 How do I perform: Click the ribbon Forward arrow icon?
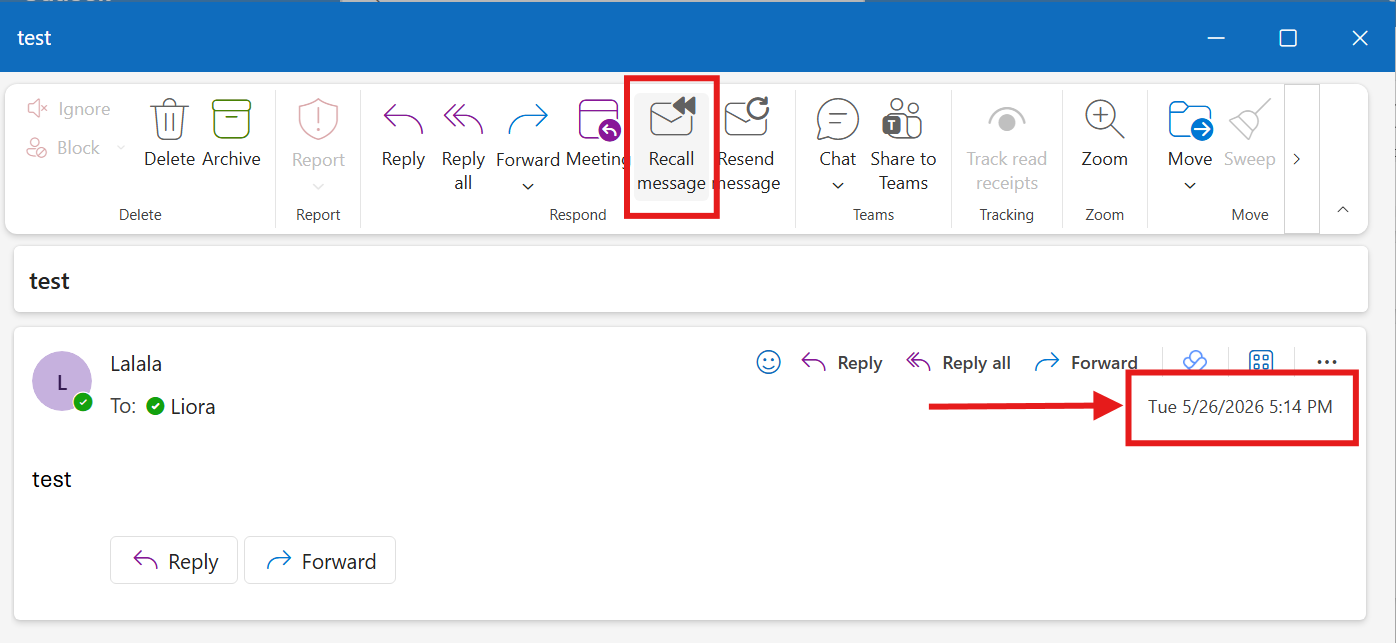point(528,120)
